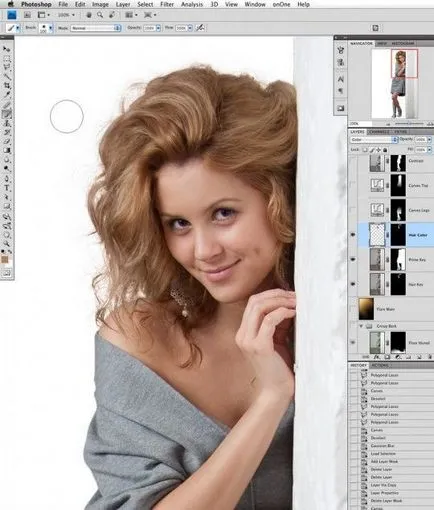Viewport: 434px width, 510px height.
Task: Hide the Hair Color layer
Action: (353, 235)
